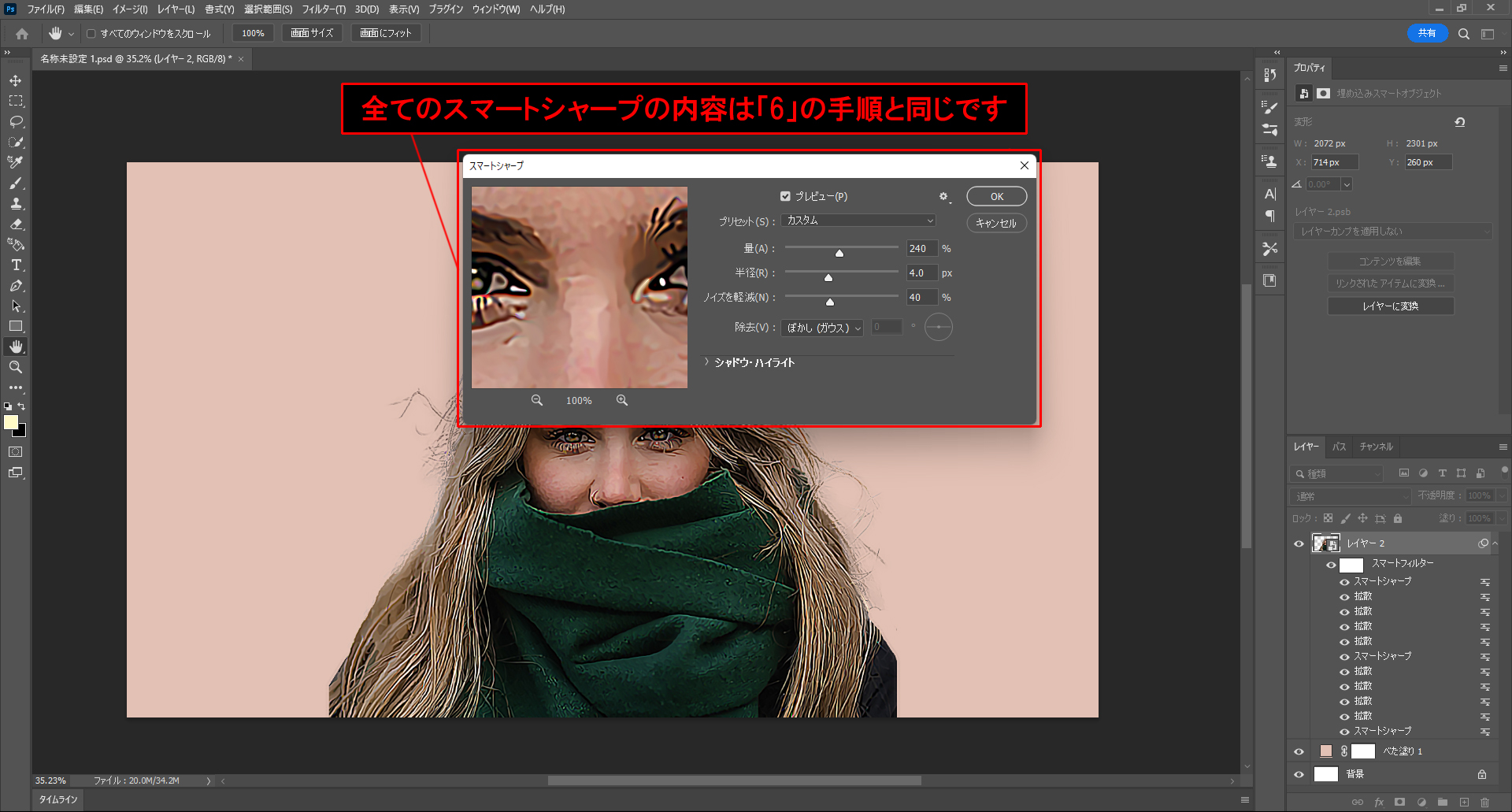Click the 量 amount slider handle
The width and height of the screenshot is (1512, 812).
pyautogui.click(x=839, y=253)
